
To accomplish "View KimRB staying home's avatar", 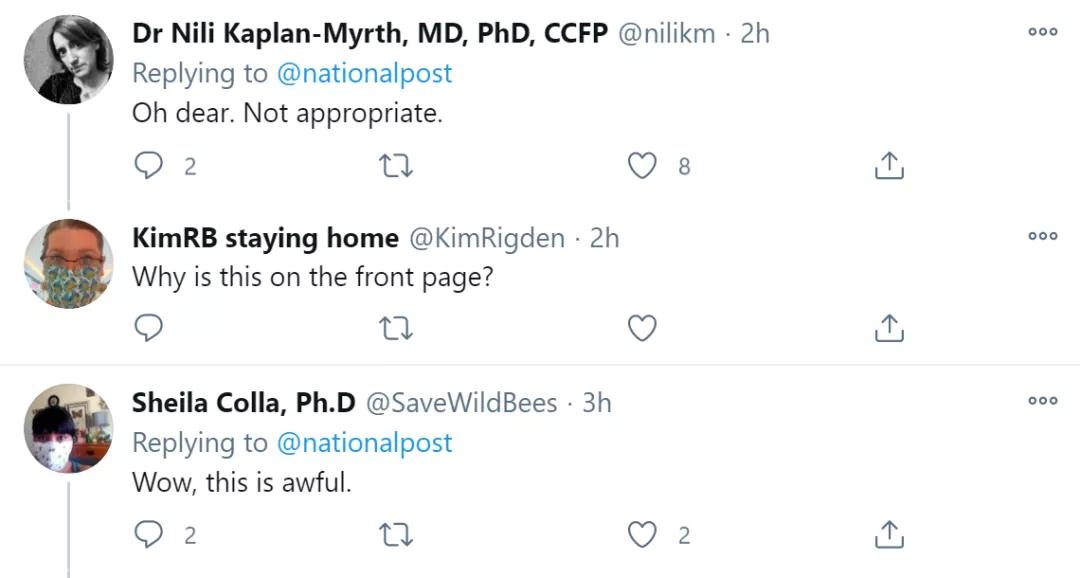I will [x=68, y=264].
